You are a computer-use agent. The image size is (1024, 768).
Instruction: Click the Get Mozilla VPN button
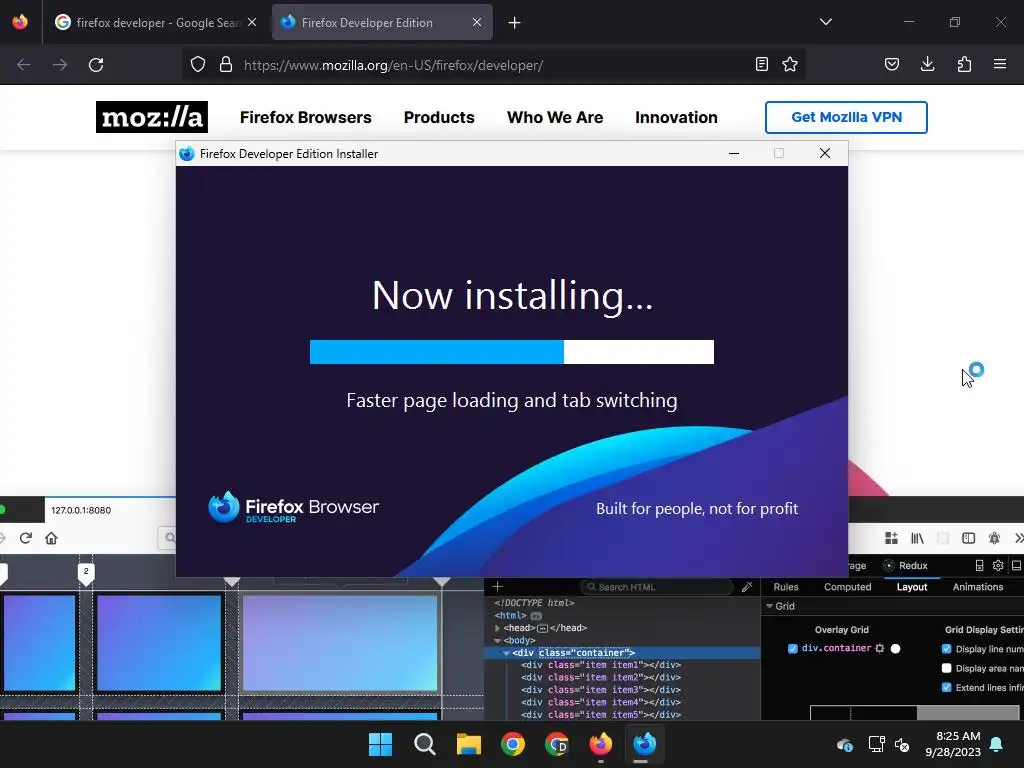[846, 118]
